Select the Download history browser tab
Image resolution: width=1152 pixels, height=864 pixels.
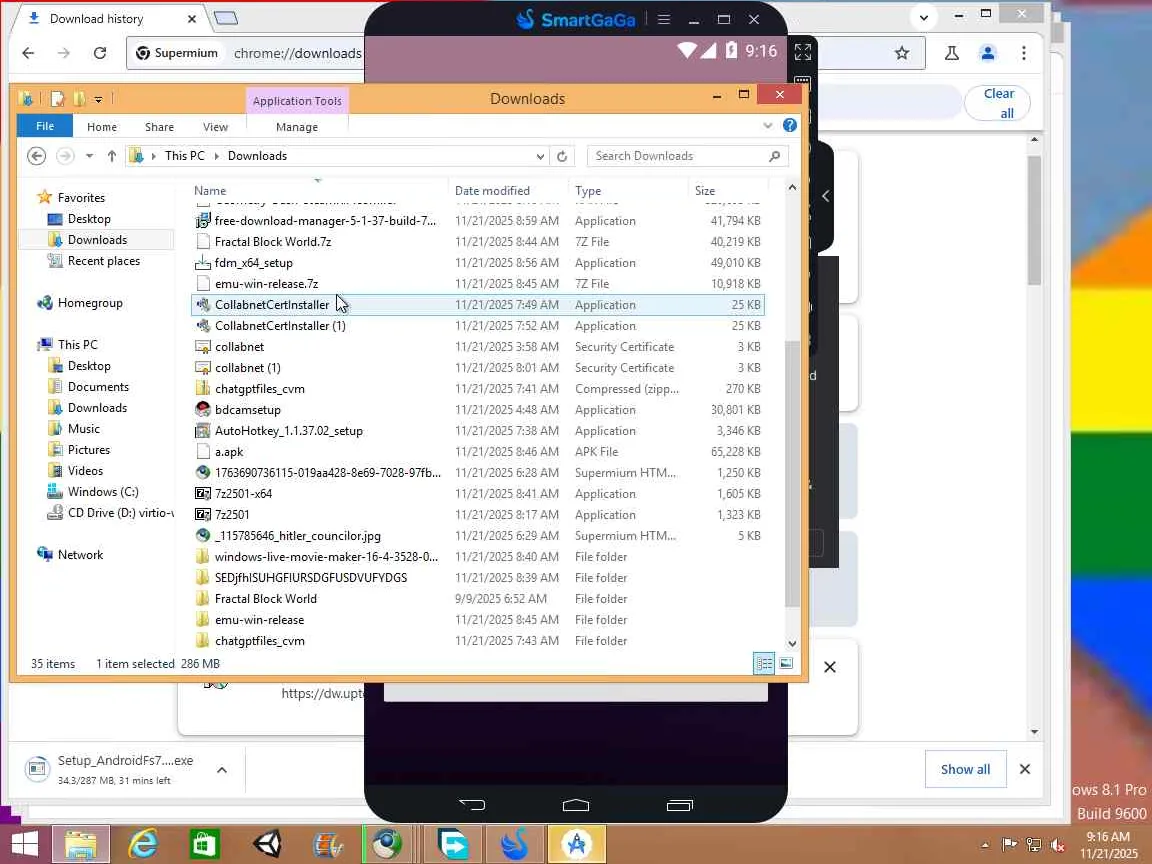coord(110,18)
